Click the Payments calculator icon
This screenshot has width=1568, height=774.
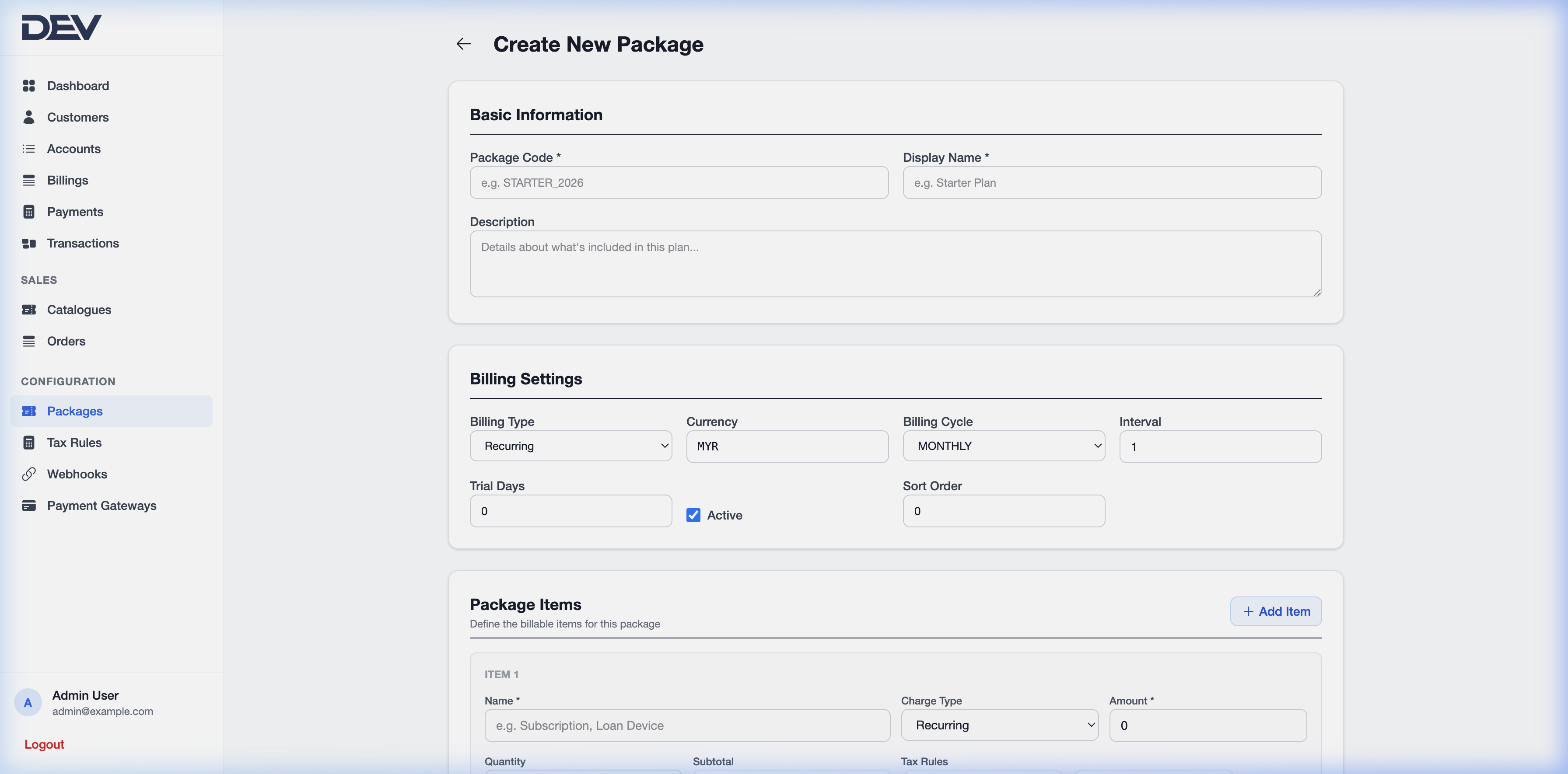[x=29, y=211]
